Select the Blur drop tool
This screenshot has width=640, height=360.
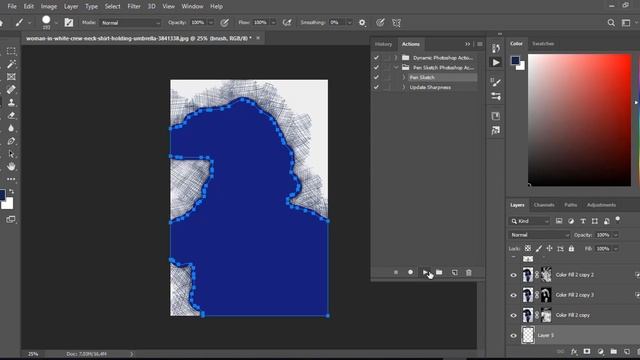11,128
